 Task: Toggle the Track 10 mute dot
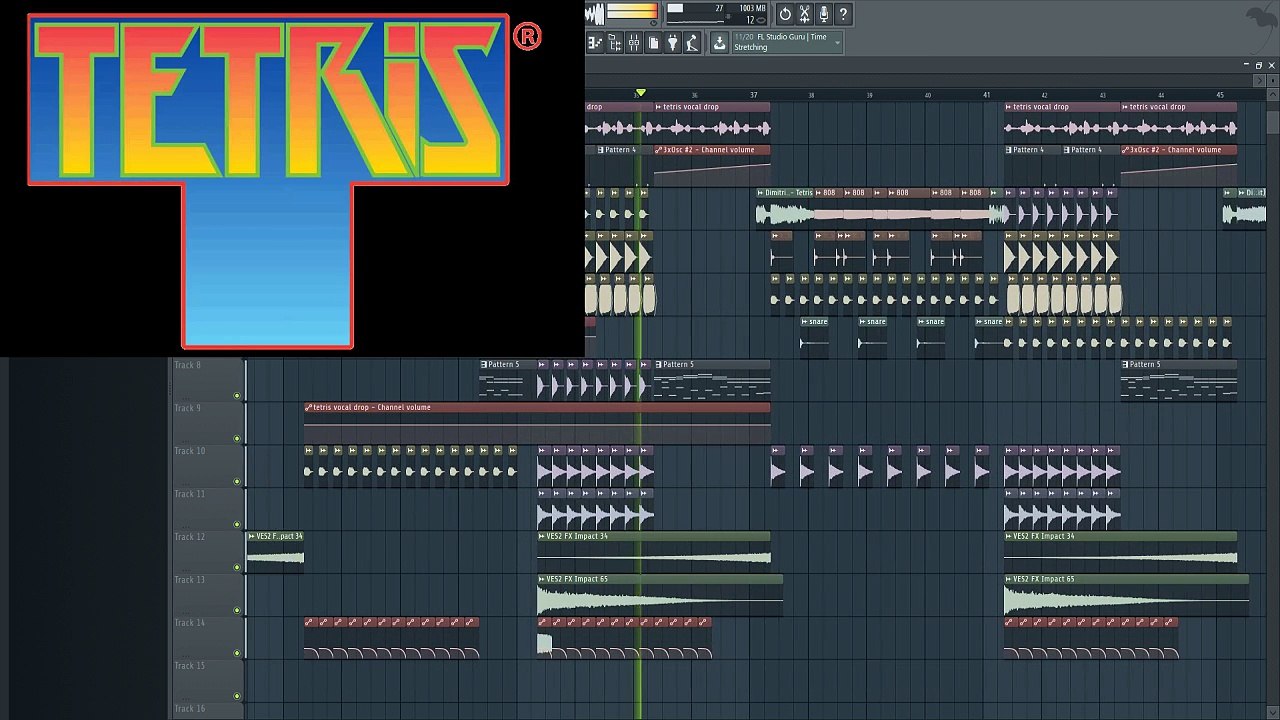[x=237, y=482]
